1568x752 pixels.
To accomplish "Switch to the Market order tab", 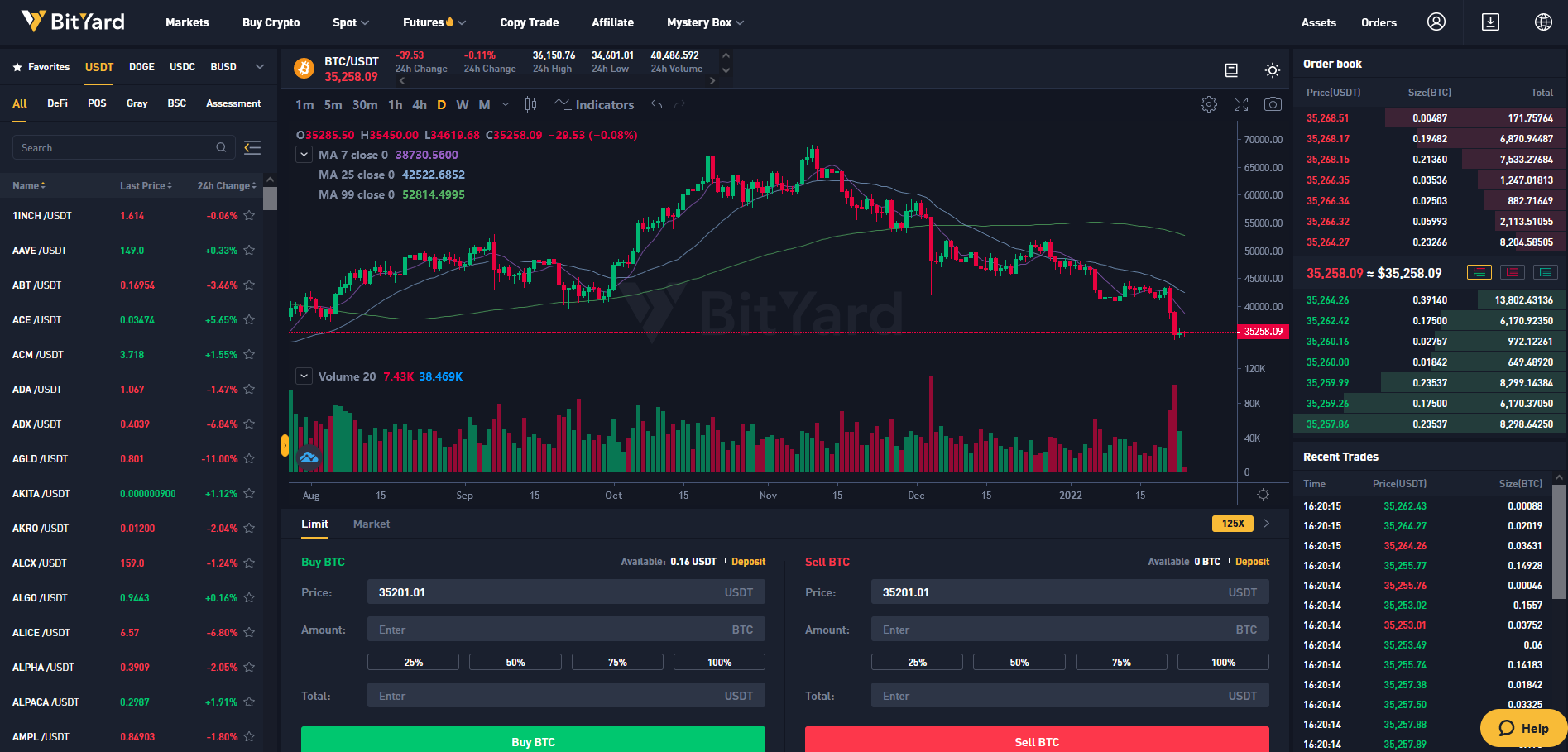I will tap(372, 524).
